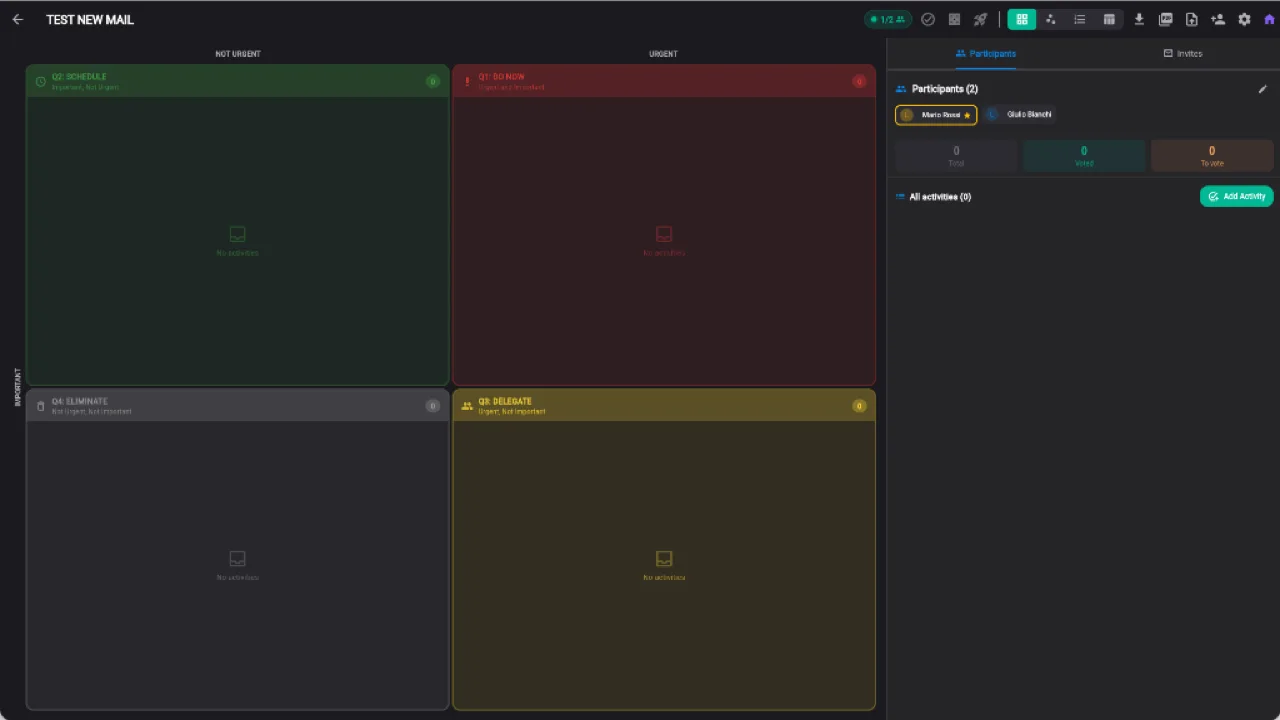Open settings via the gear icon
1280x720 pixels.
[1244, 19]
